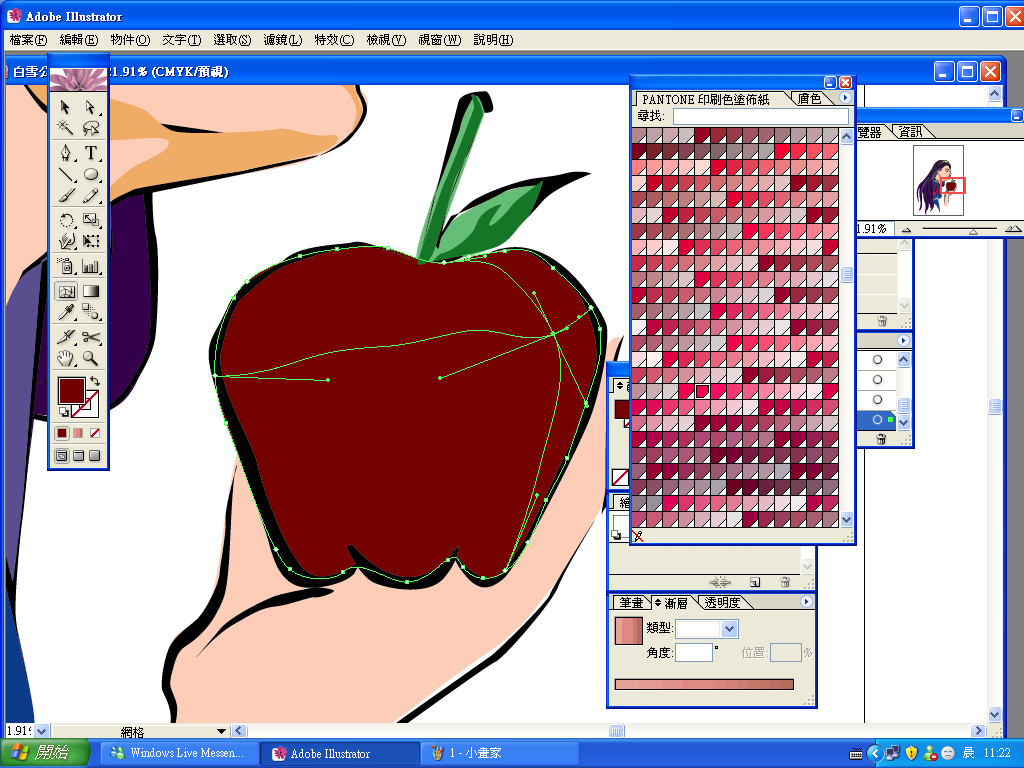Viewport: 1024px width, 768px height.
Task: Switch to the 透明度 tab
Action: tap(722, 603)
